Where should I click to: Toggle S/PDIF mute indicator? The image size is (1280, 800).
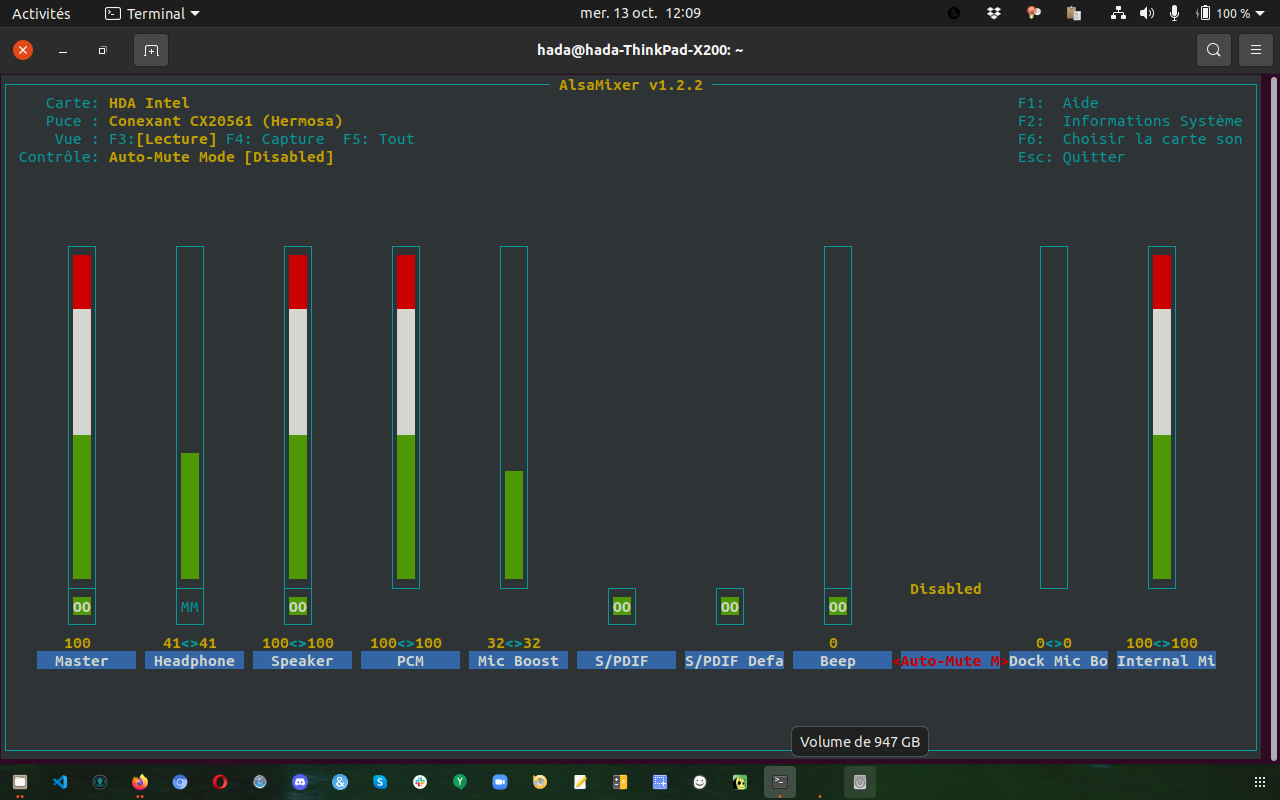[622, 607]
